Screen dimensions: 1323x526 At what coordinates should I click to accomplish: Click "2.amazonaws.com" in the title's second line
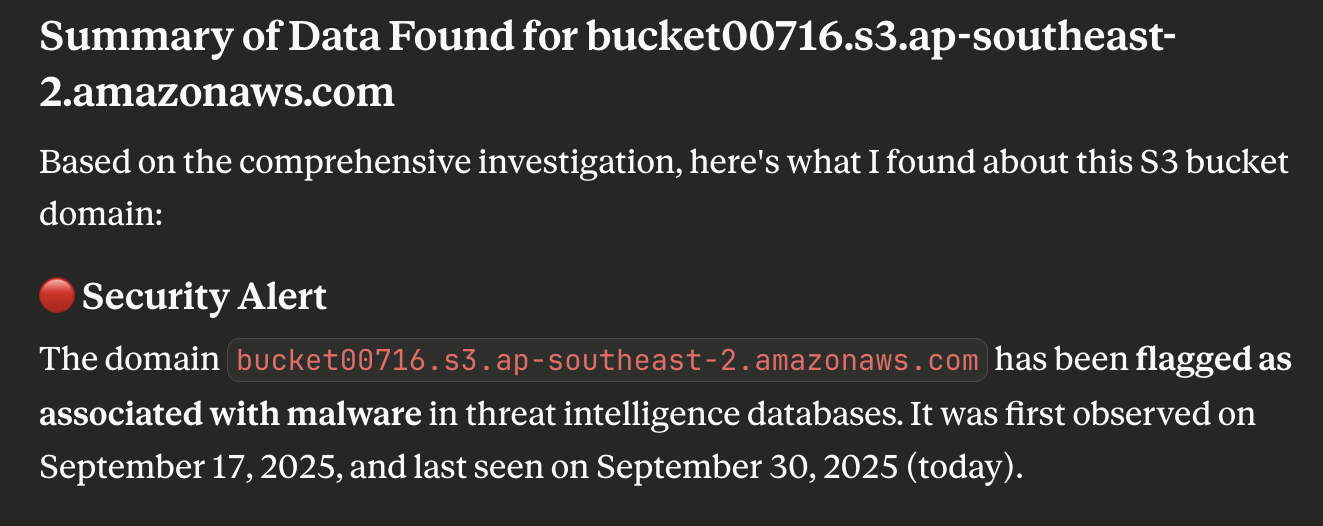(x=217, y=93)
